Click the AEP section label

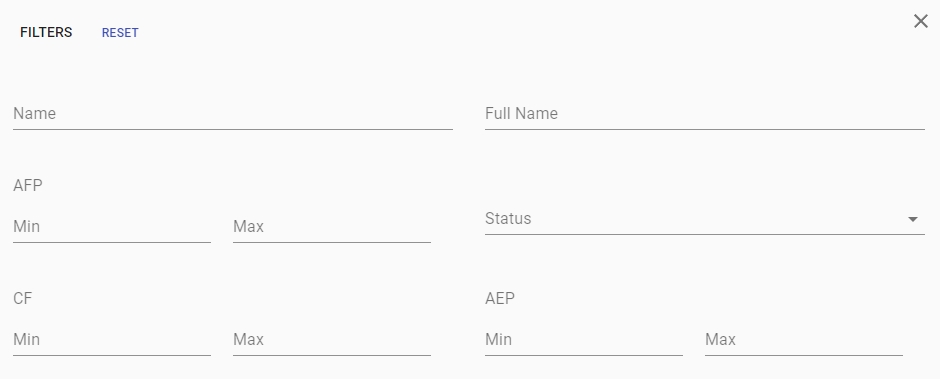click(x=499, y=298)
